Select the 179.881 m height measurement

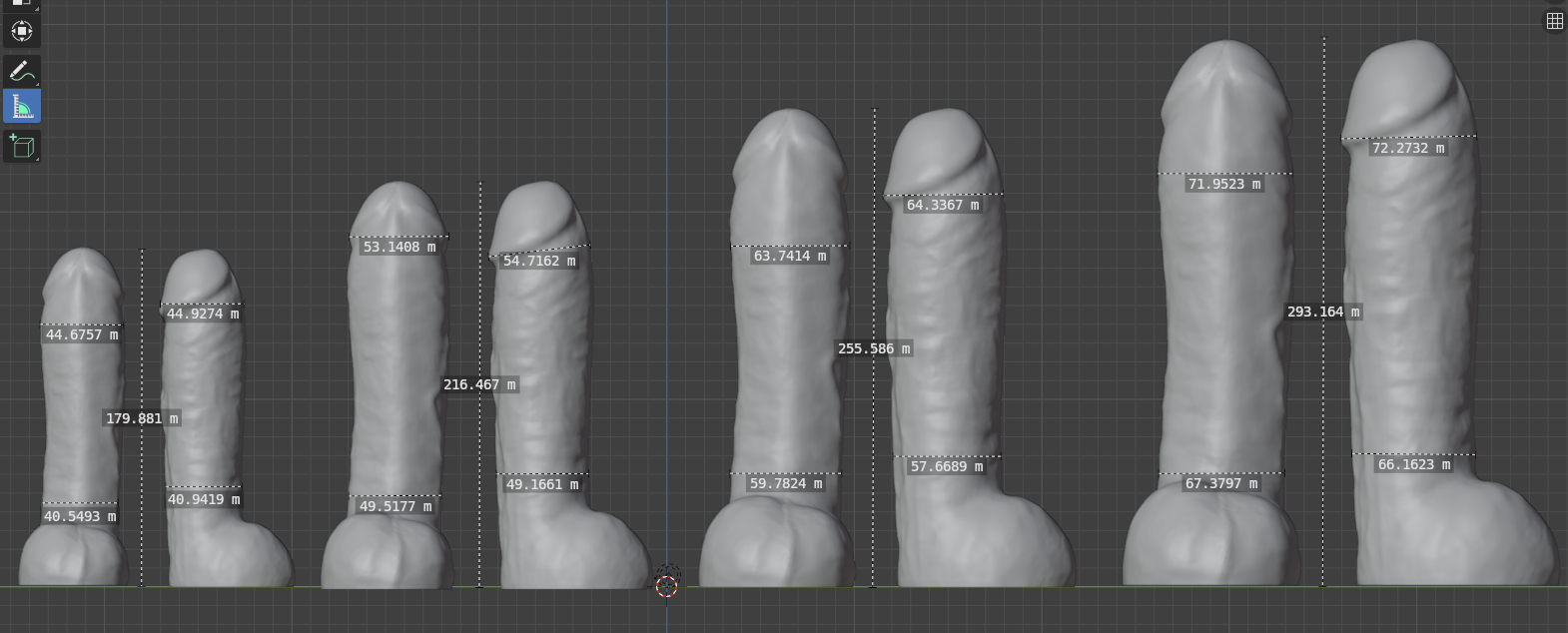tap(142, 418)
